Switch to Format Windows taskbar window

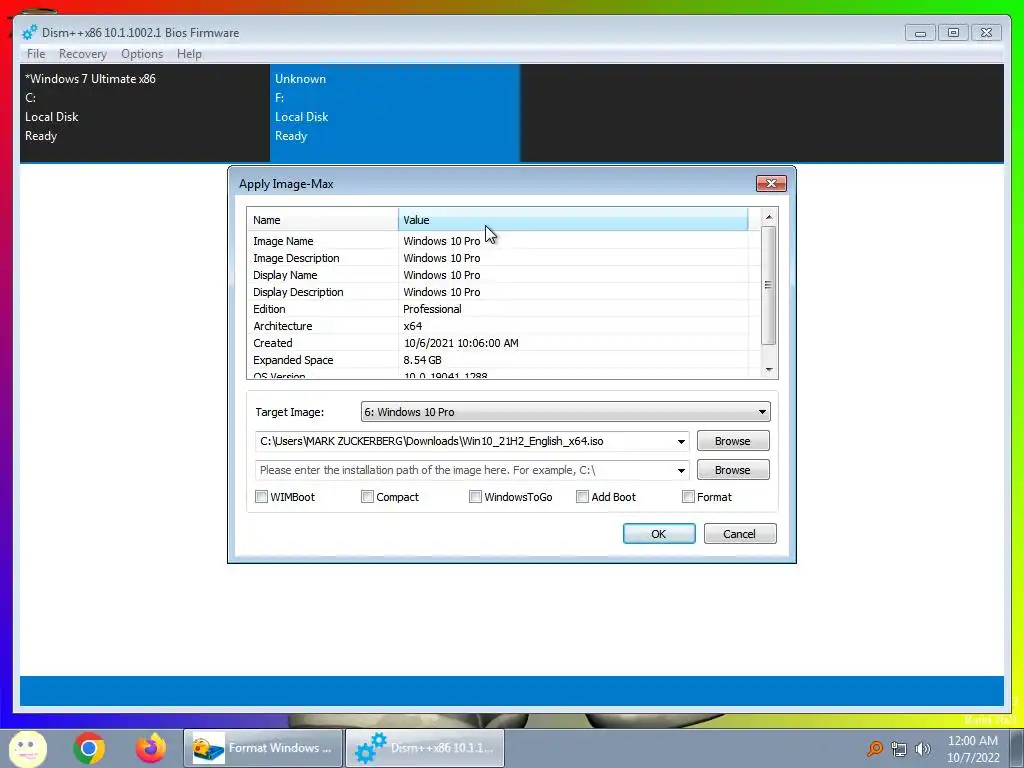263,748
